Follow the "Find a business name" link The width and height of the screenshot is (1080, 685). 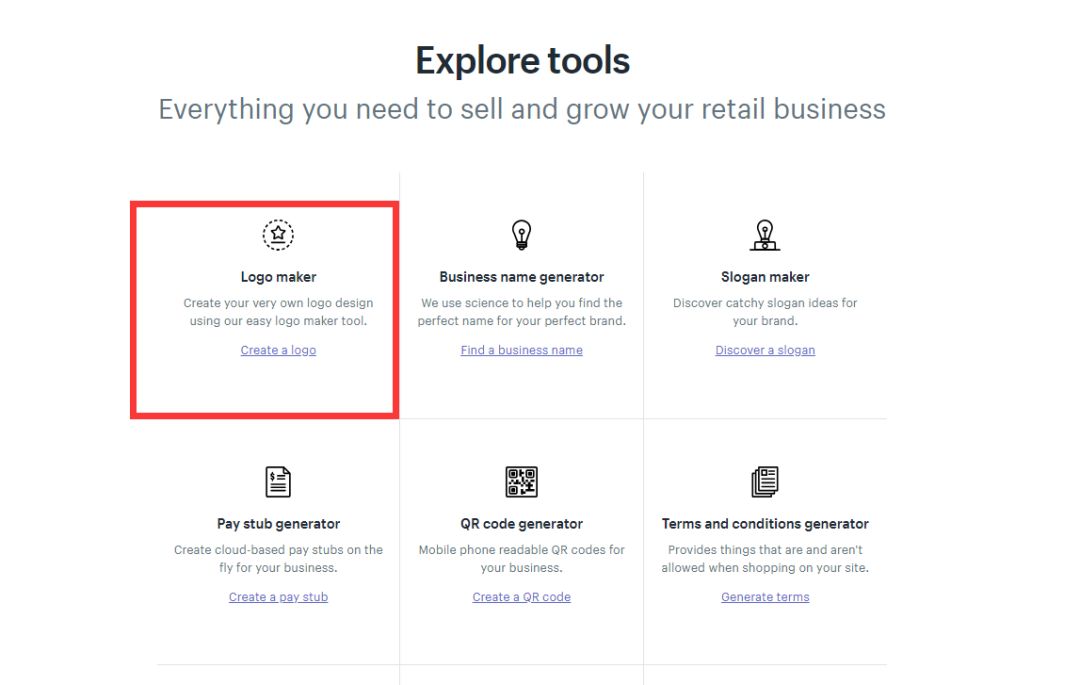tap(521, 350)
